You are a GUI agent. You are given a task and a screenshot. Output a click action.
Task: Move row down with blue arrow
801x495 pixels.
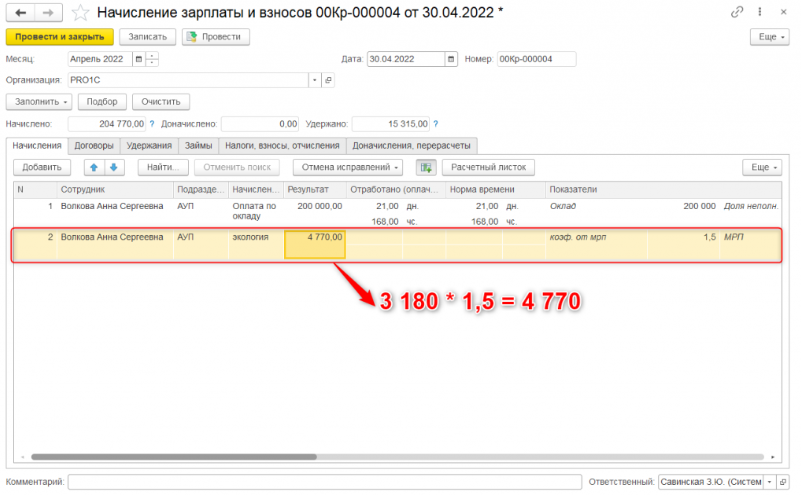click(114, 168)
